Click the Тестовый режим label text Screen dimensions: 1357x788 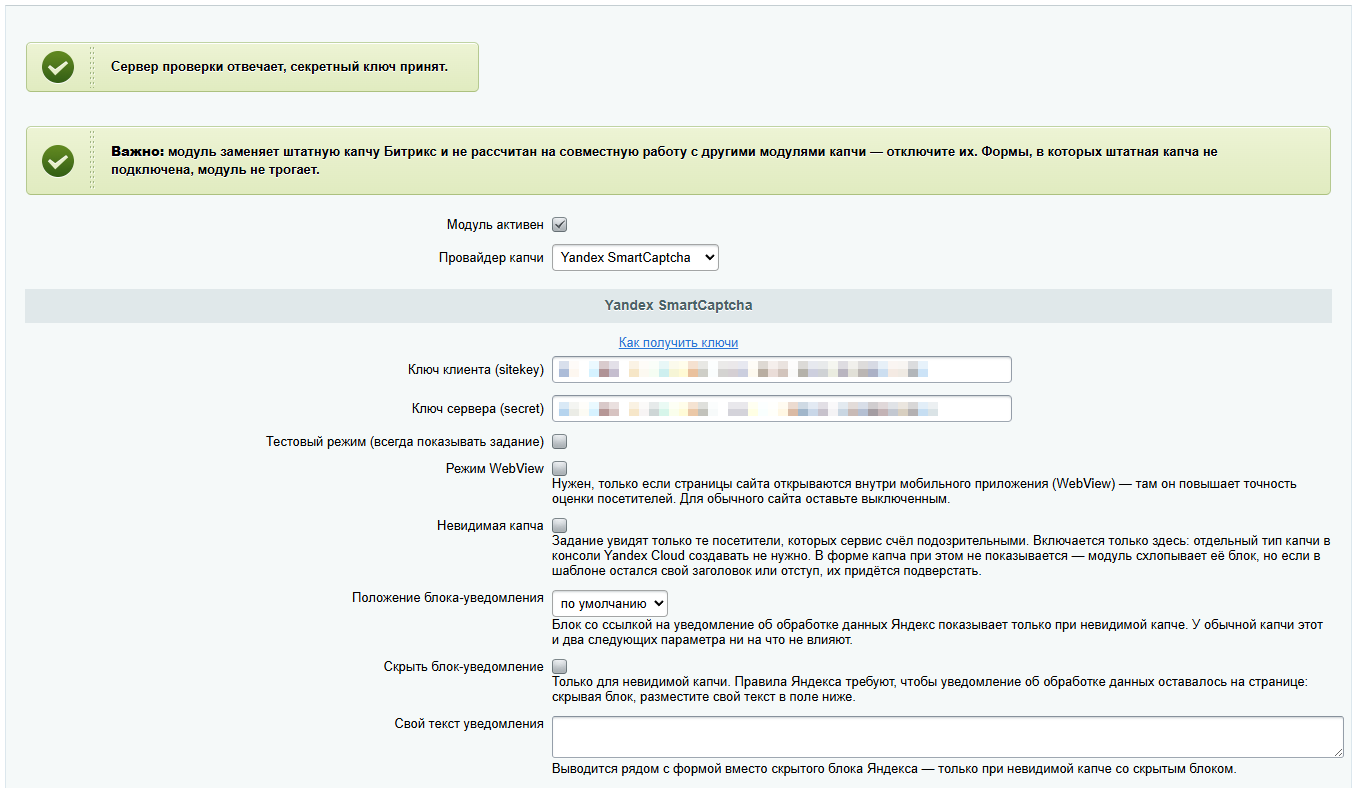coord(405,441)
